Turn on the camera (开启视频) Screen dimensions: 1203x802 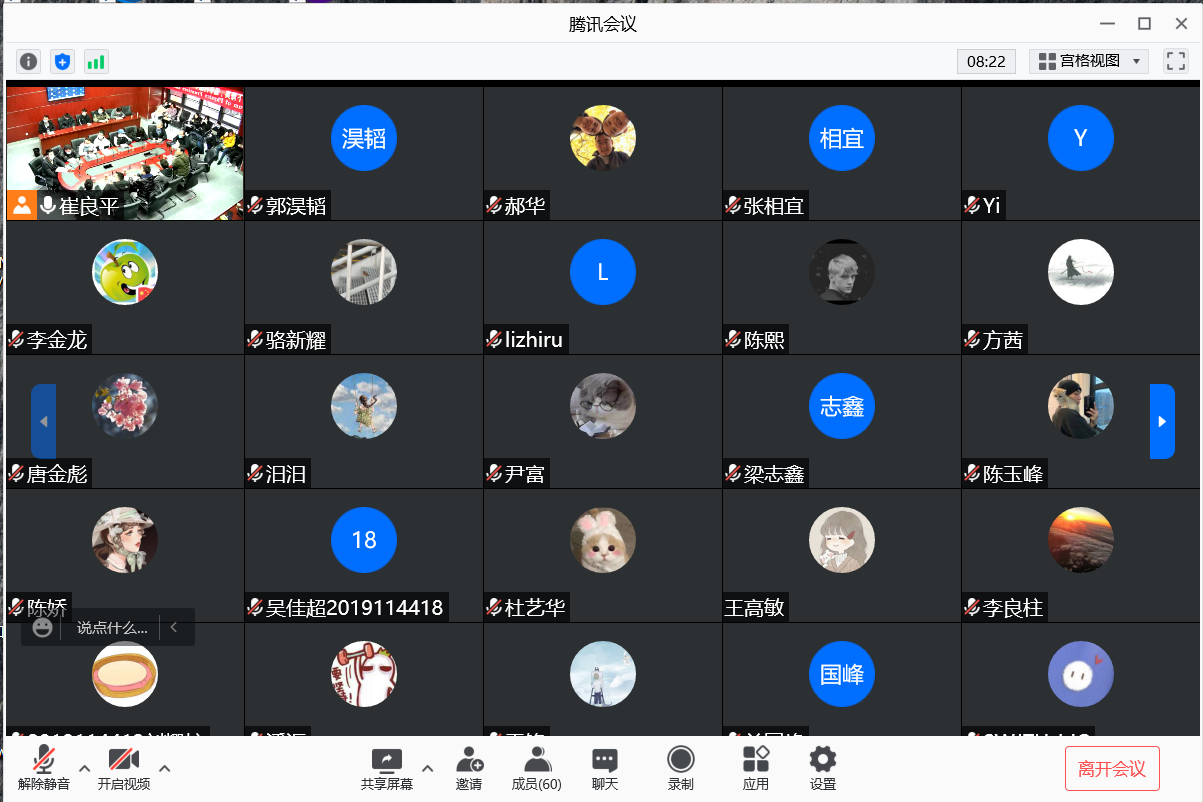coord(124,768)
